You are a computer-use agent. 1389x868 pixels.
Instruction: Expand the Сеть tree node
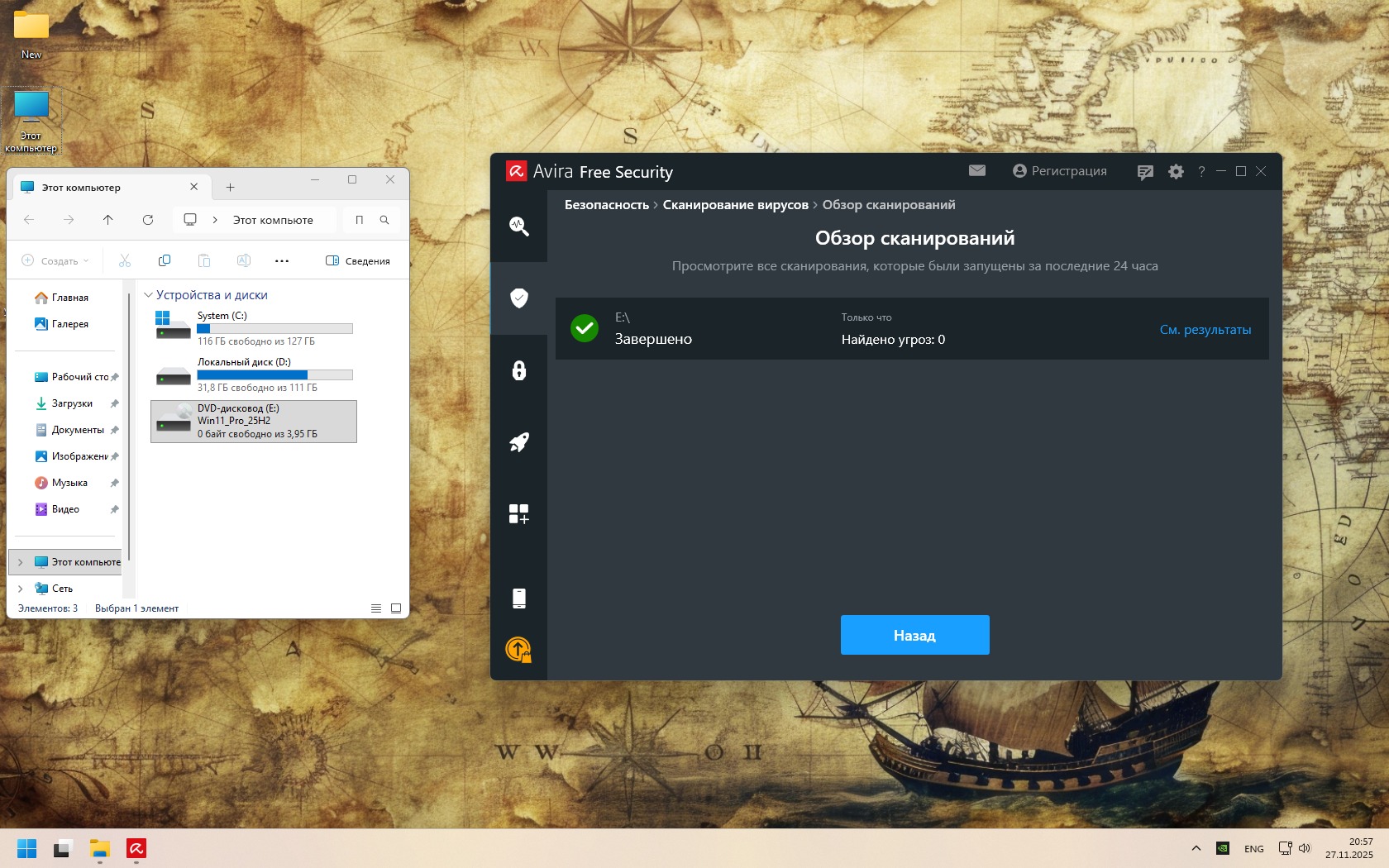point(21,589)
